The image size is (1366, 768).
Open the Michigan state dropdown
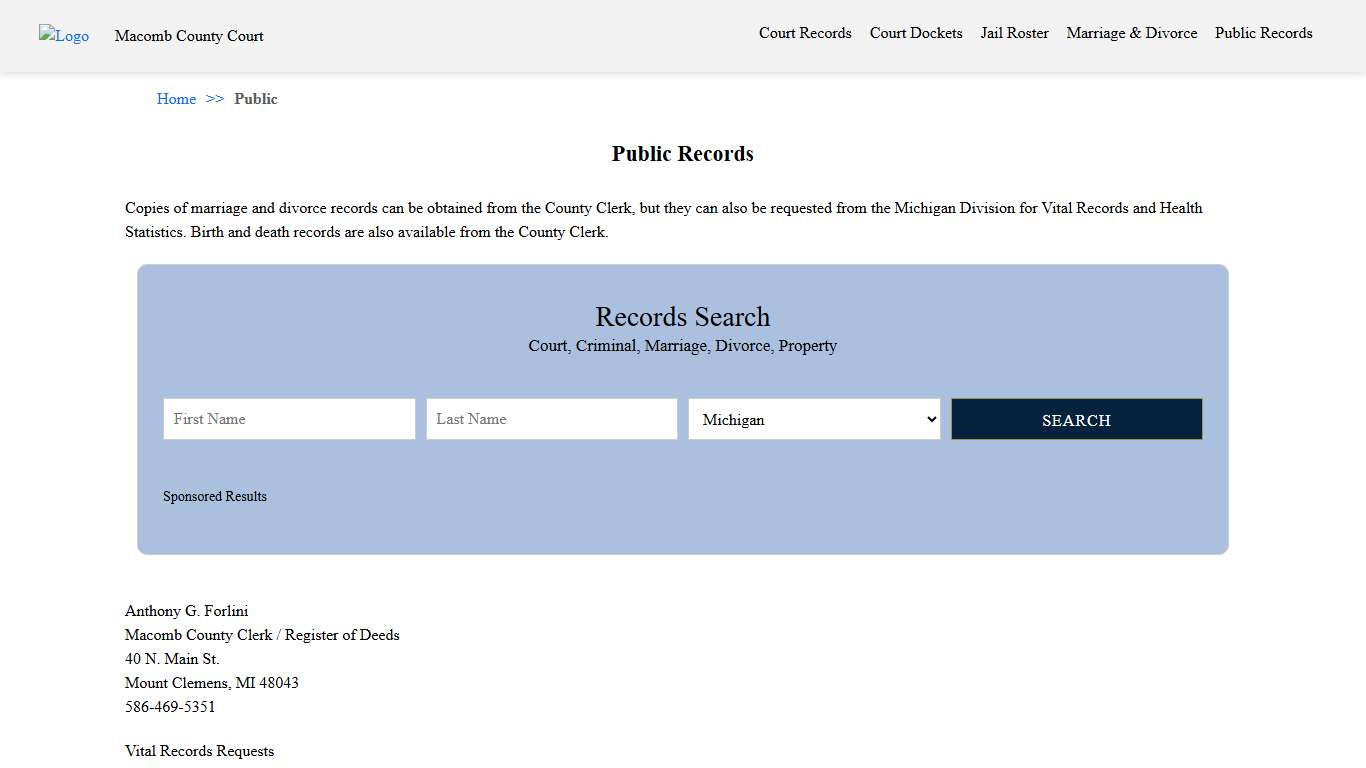tap(814, 419)
